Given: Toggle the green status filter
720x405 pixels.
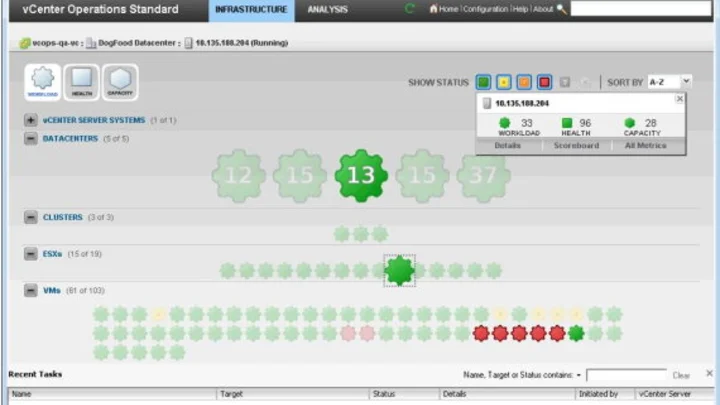Looking at the screenshot, I should click(484, 82).
